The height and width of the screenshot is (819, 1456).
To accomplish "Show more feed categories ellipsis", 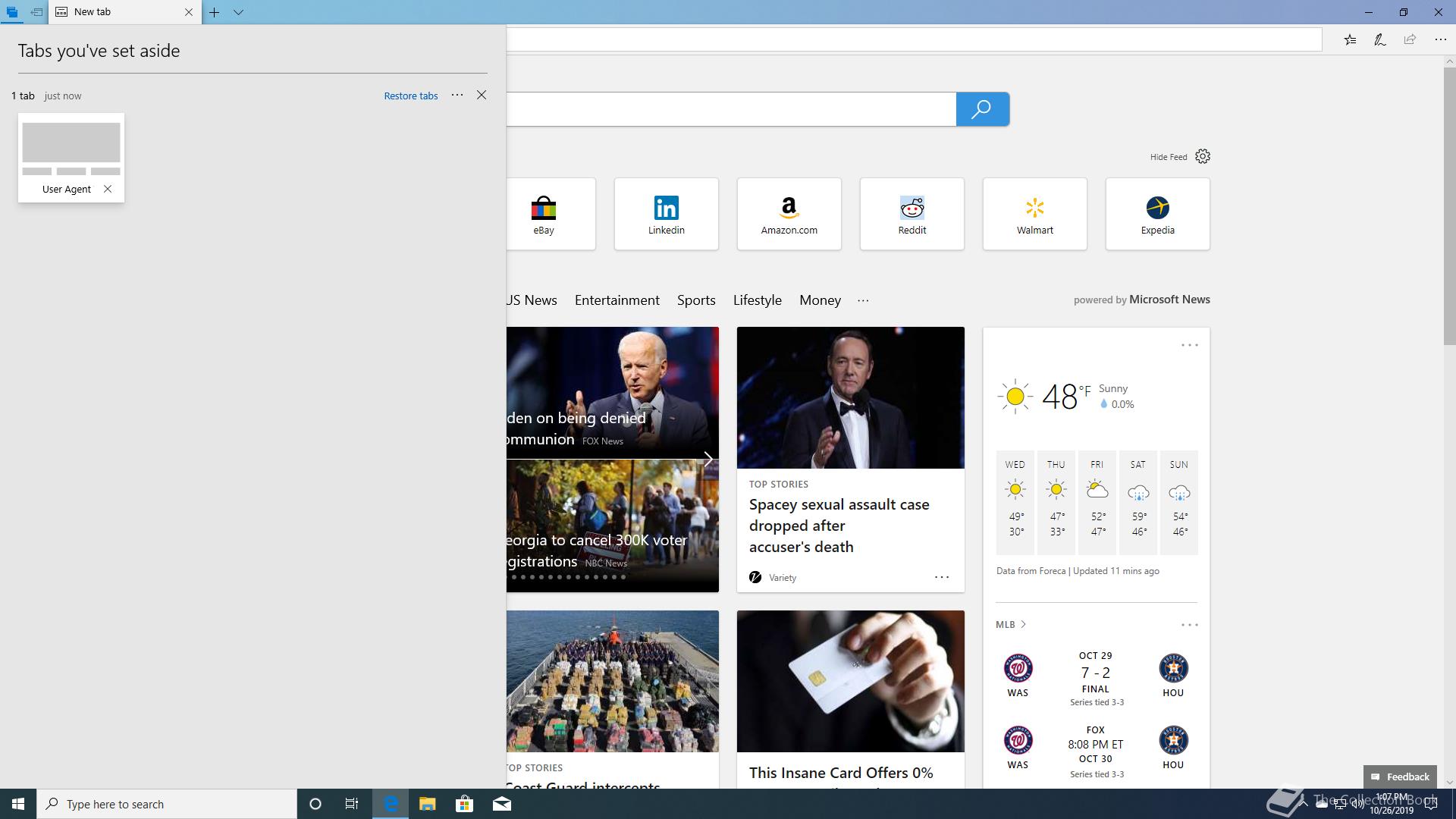I will pyautogui.click(x=863, y=300).
